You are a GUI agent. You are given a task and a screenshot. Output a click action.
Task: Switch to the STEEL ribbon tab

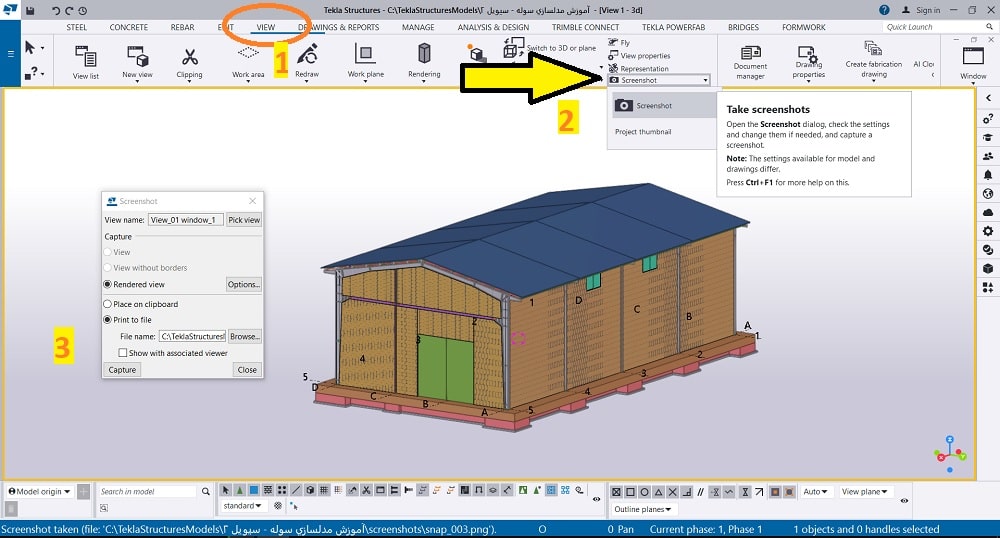[x=76, y=27]
